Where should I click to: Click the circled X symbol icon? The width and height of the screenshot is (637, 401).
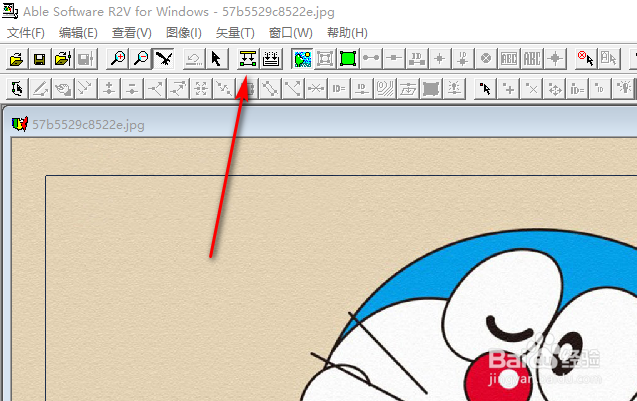coord(486,59)
